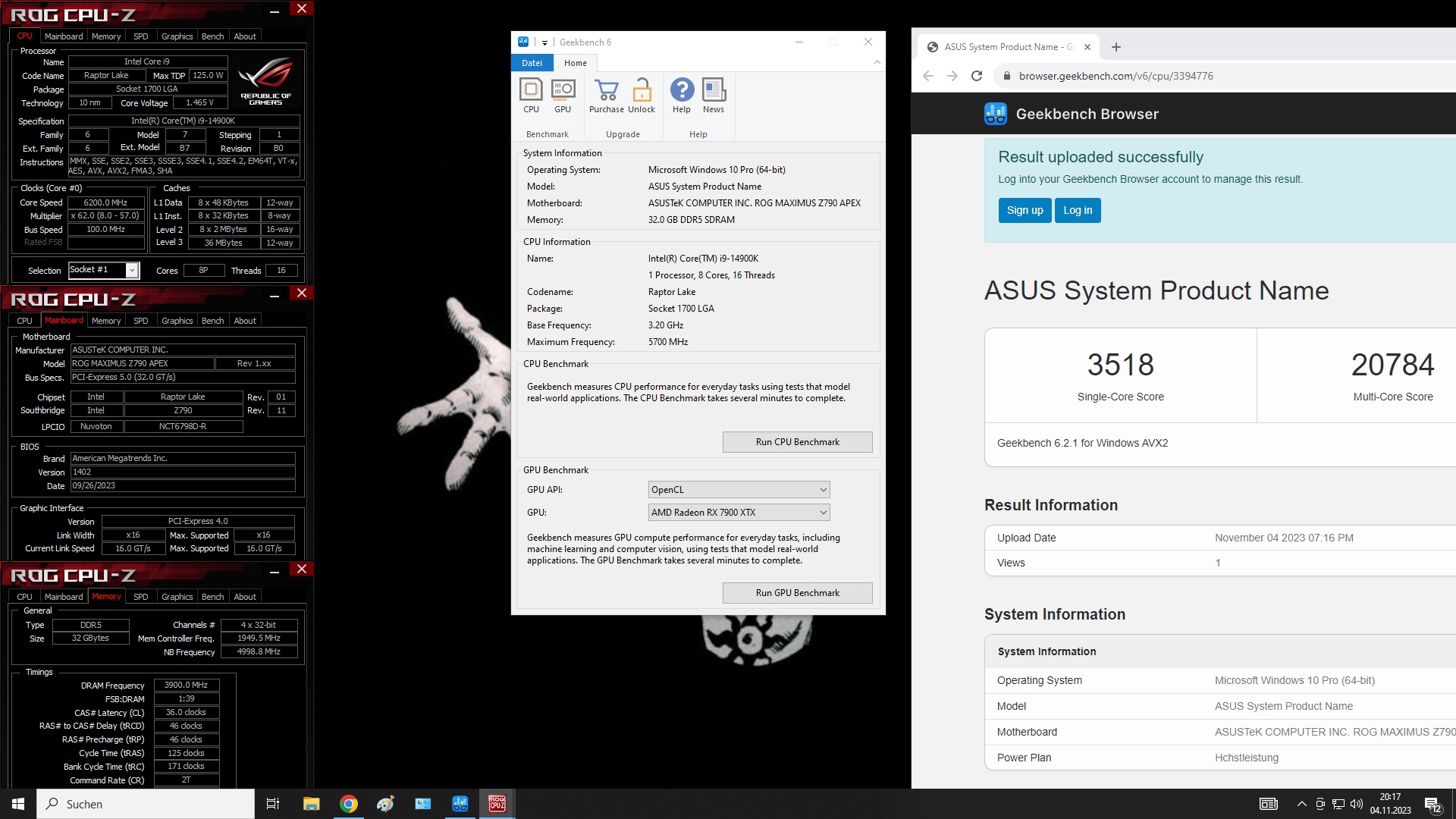Screen dimensions: 1456x819
Task: Click Run GPU Benchmark button
Action: tap(798, 593)
